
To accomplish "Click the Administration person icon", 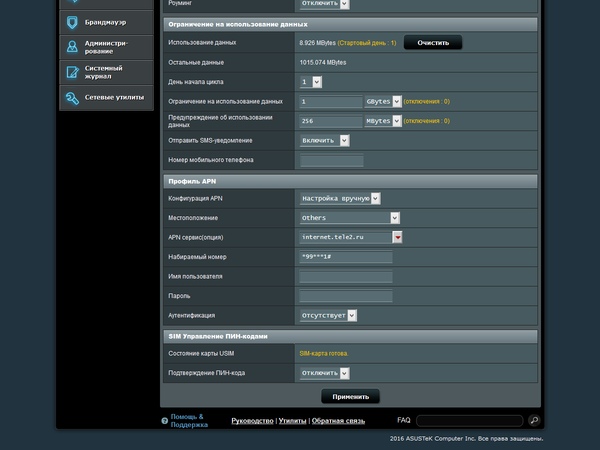I will coord(72,47).
